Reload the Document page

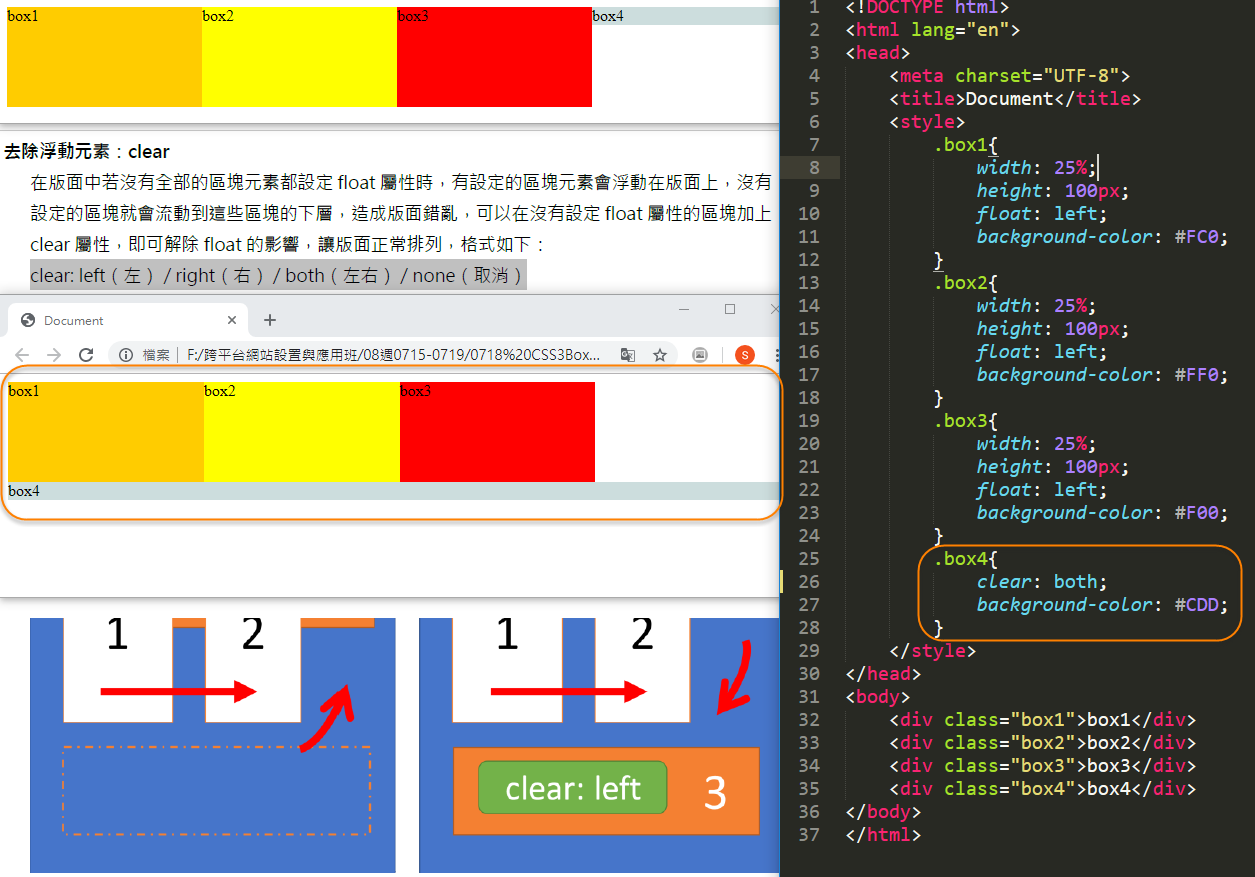86,355
